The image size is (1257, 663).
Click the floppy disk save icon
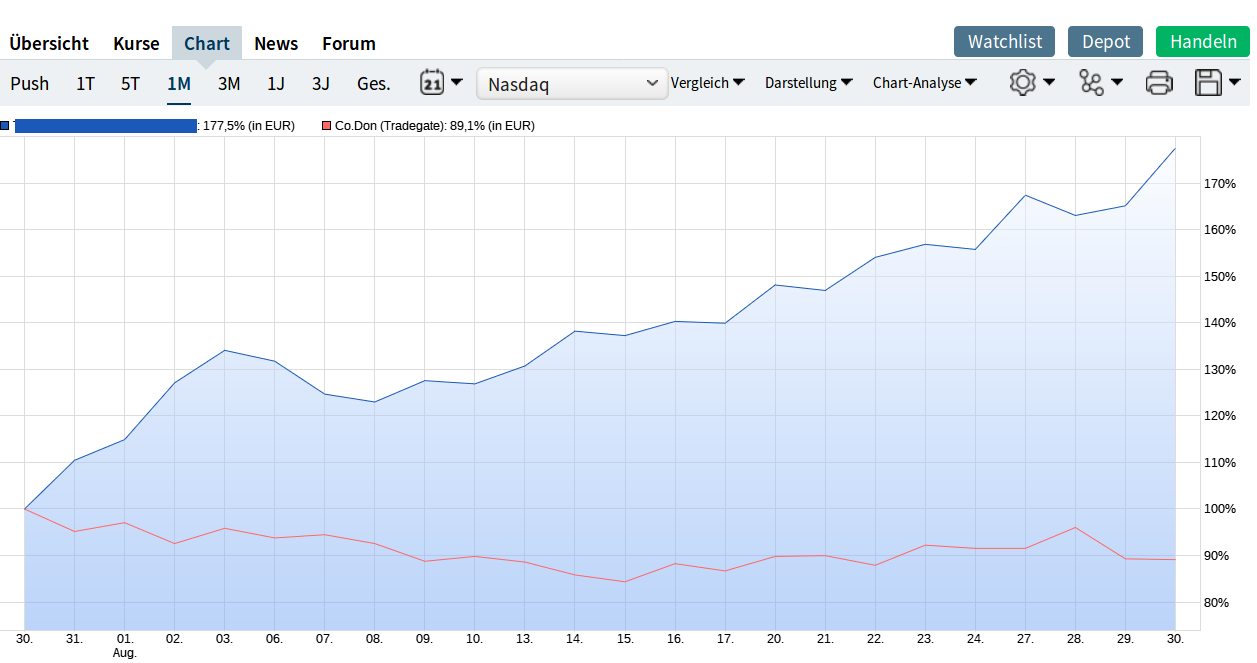point(1208,83)
